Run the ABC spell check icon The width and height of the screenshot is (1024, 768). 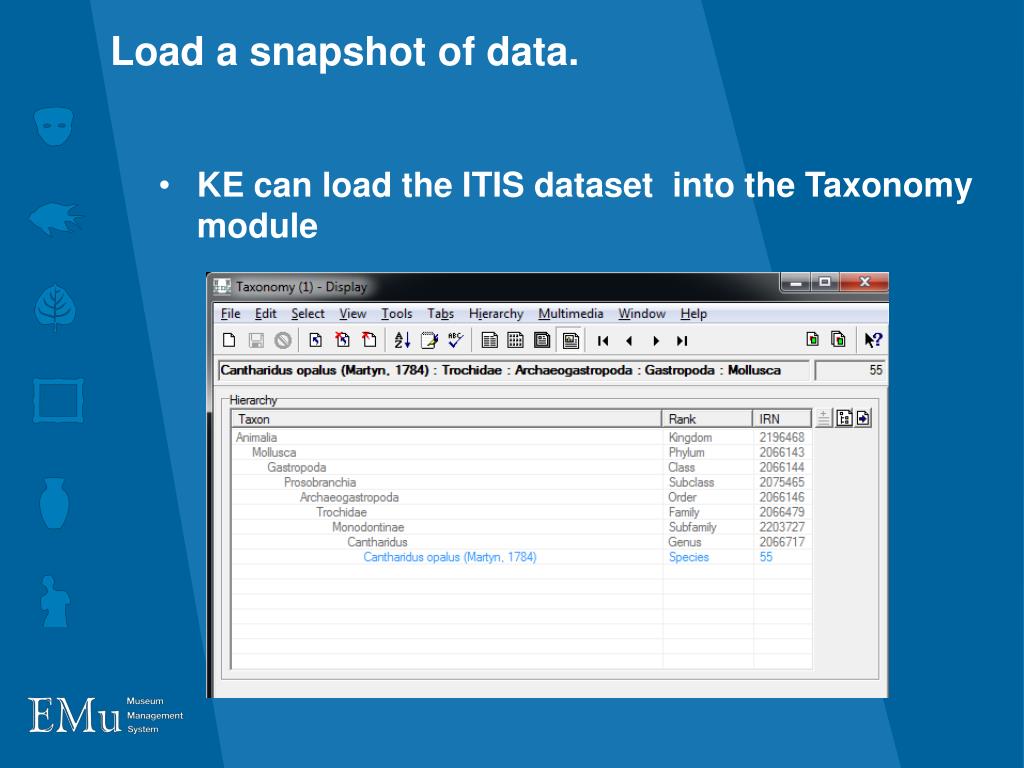click(x=455, y=340)
